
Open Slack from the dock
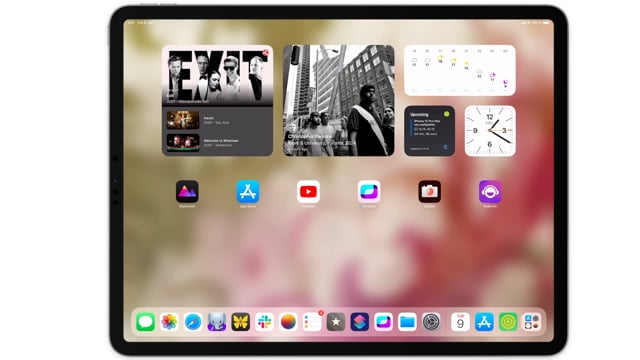pyautogui.click(x=264, y=322)
